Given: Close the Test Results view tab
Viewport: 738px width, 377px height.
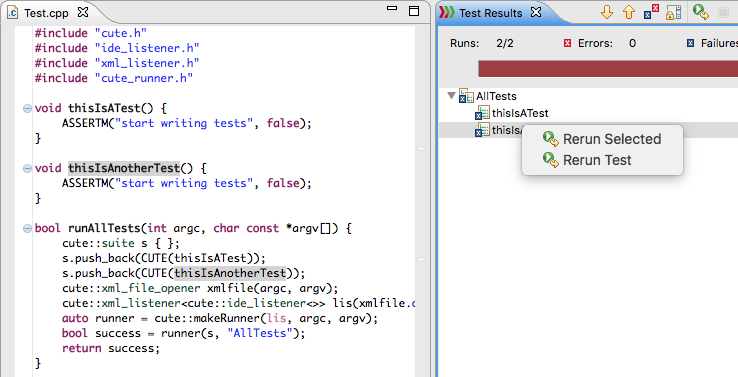Looking at the screenshot, I should click(536, 12).
